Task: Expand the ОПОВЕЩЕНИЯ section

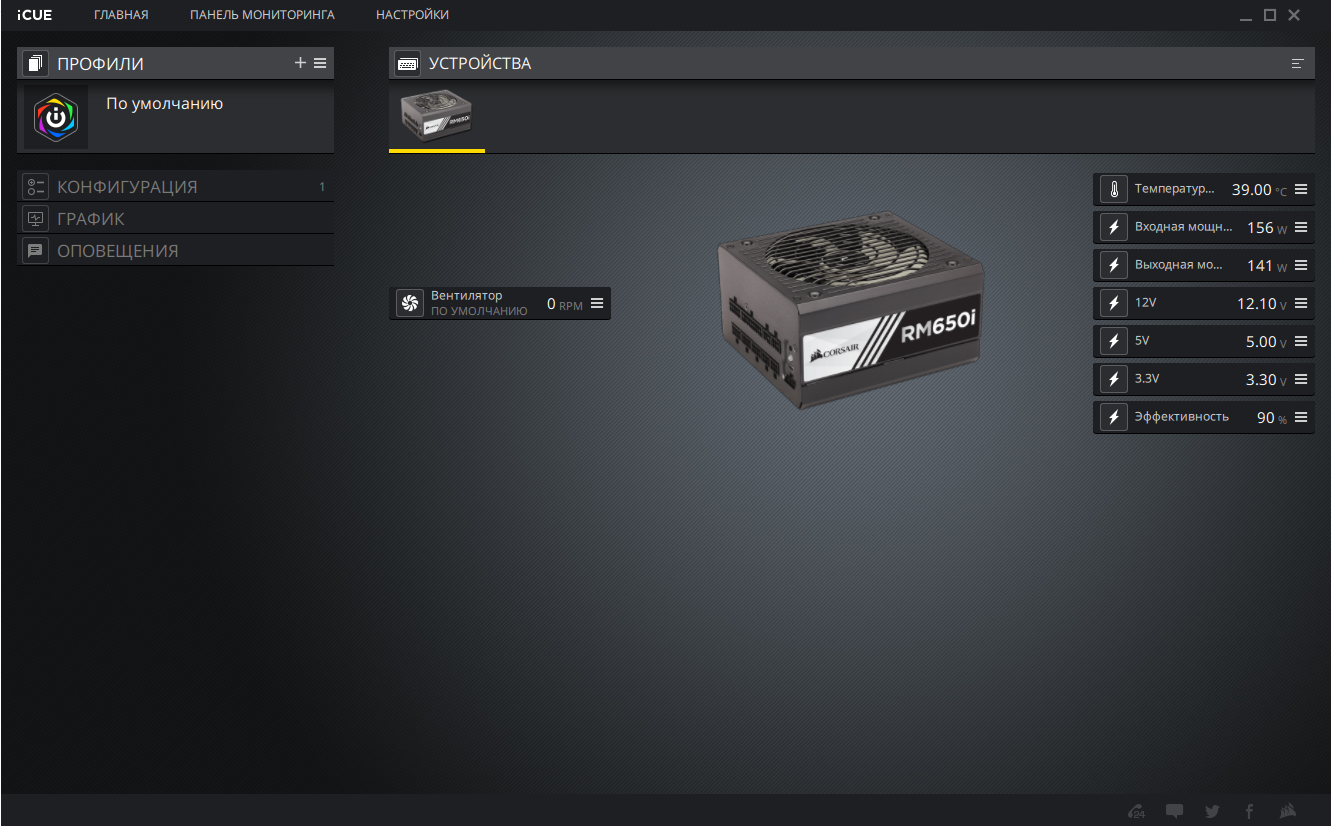Action: [176, 251]
